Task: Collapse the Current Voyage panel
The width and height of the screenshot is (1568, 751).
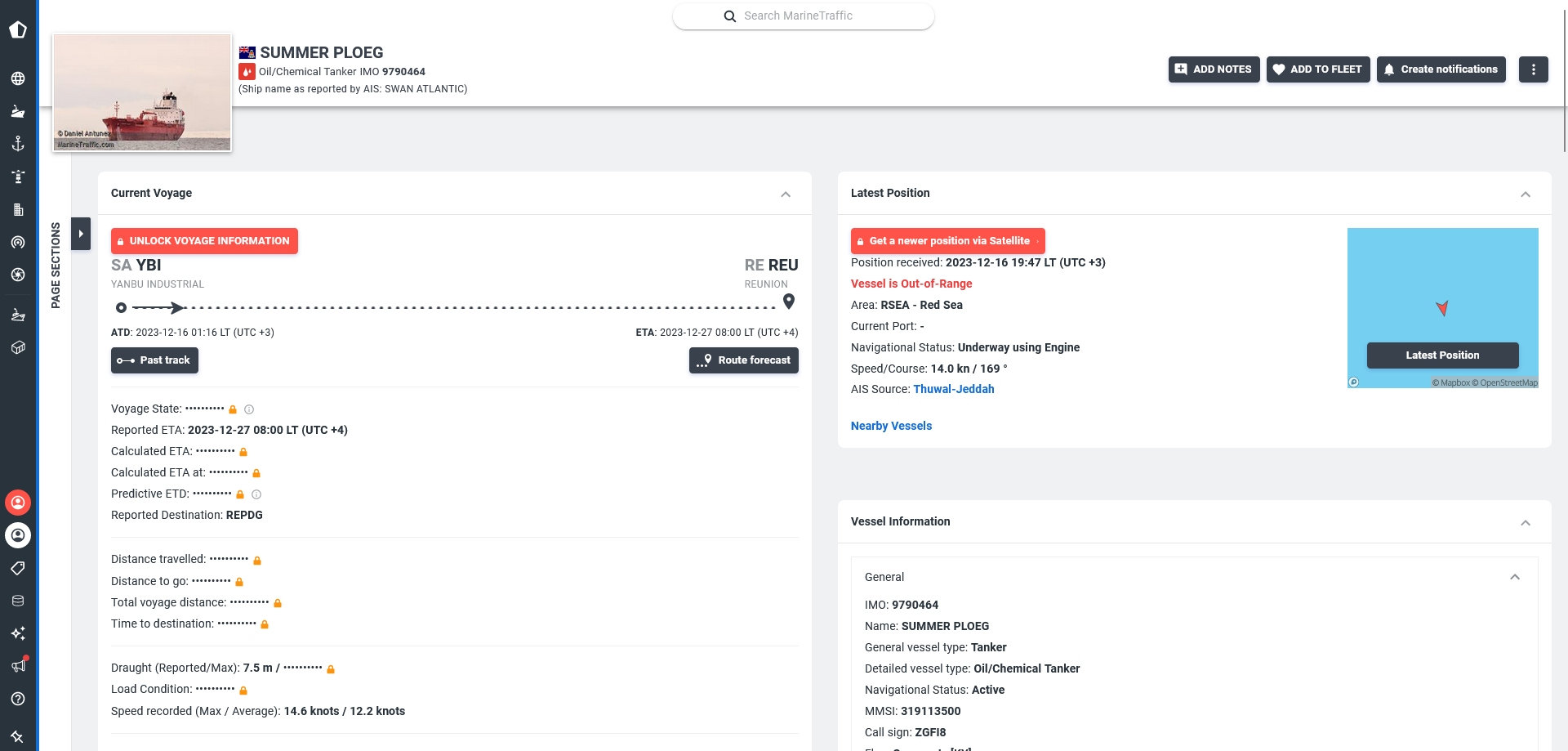Action: pos(786,194)
